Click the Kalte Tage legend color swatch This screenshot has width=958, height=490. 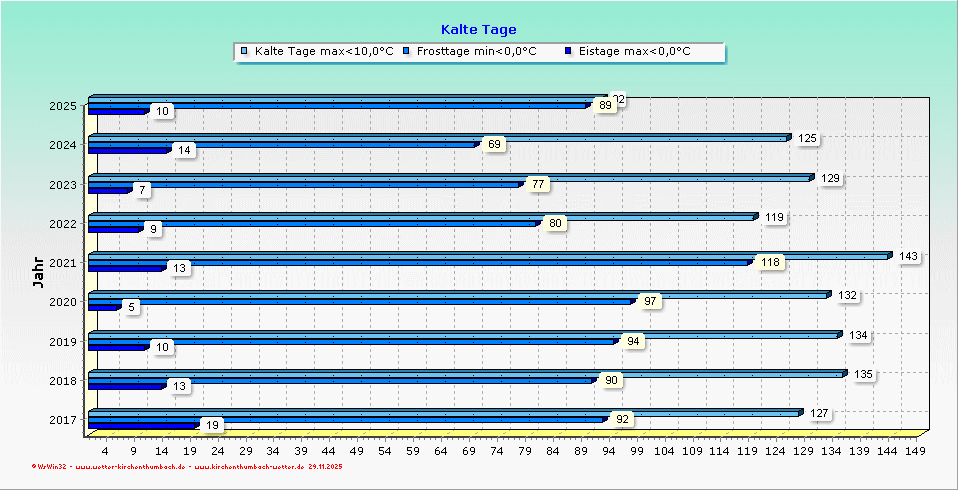point(245,51)
